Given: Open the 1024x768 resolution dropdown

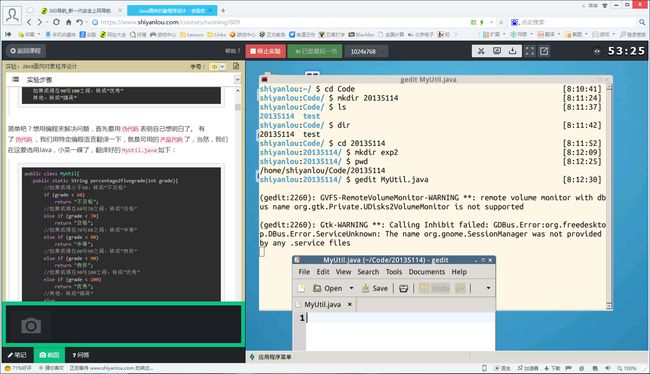Looking at the screenshot, I should click(x=366, y=51).
